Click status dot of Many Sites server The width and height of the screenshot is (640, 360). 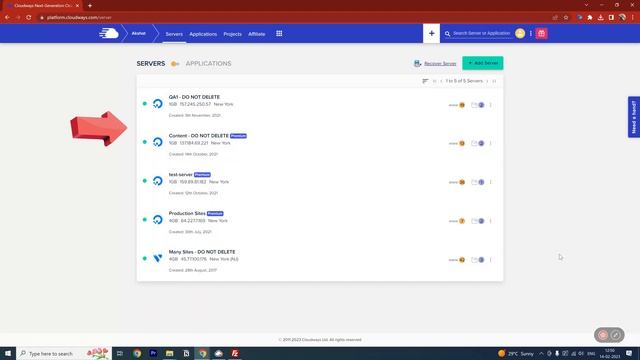(144, 258)
